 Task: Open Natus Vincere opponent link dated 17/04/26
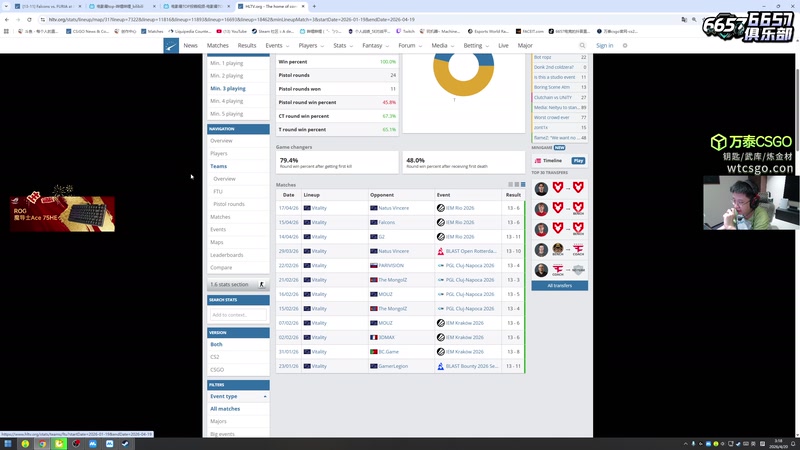393,208
